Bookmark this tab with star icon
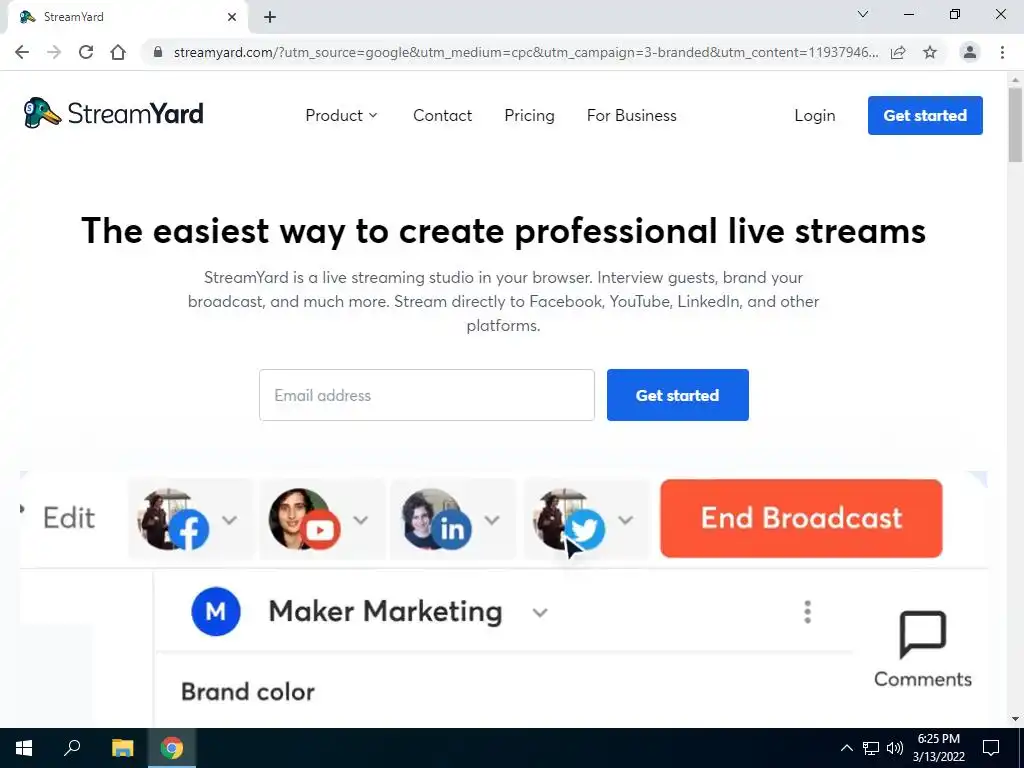This screenshot has height=768, width=1024. 930,52
